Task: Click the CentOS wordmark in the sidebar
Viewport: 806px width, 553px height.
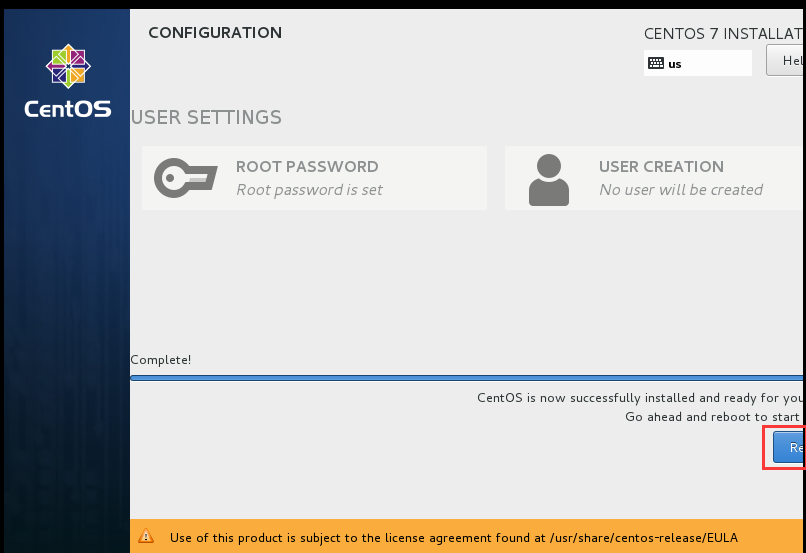Action: (68, 109)
